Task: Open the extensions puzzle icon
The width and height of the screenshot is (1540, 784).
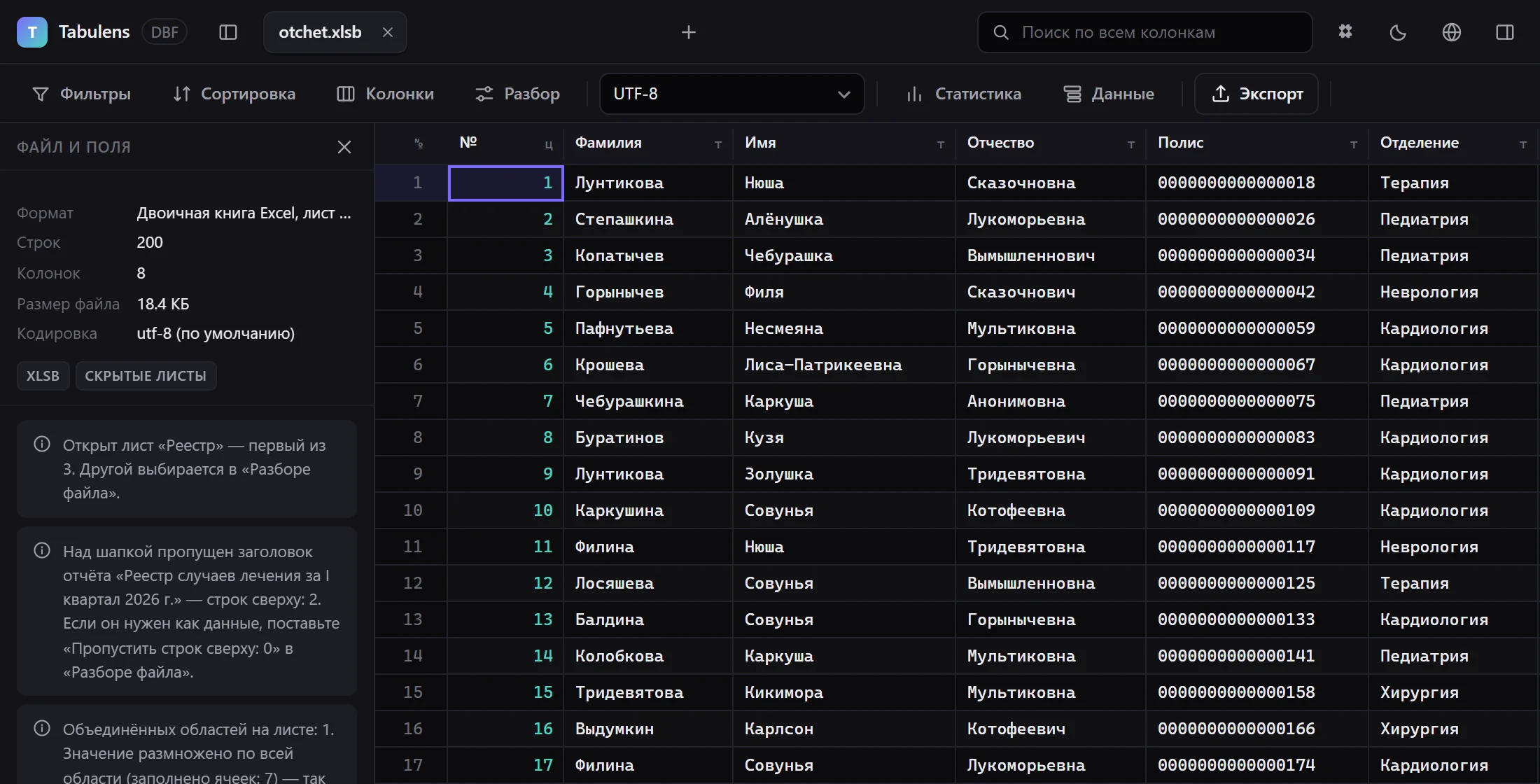Action: (1345, 32)
